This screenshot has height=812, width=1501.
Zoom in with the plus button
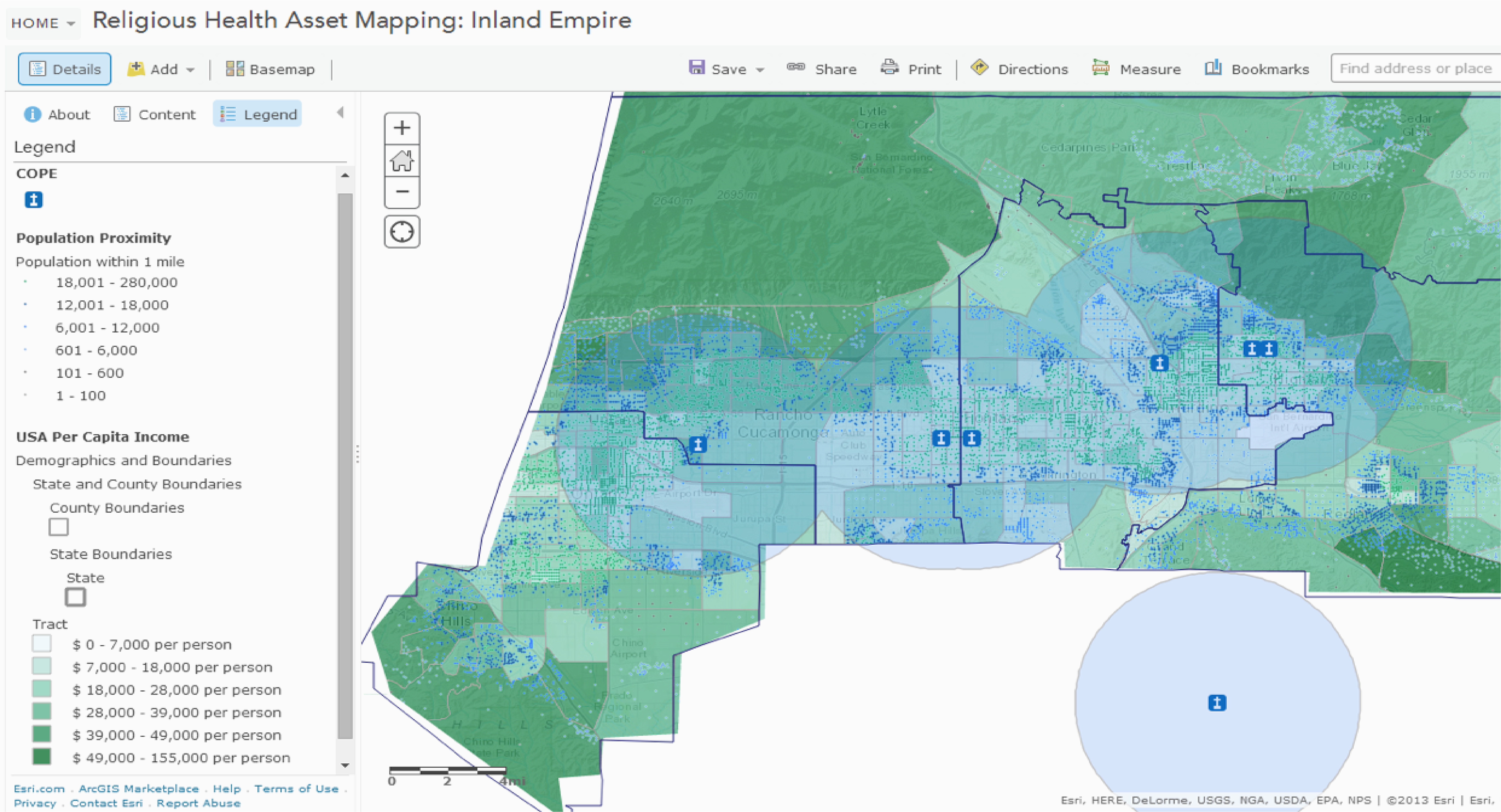402,128
